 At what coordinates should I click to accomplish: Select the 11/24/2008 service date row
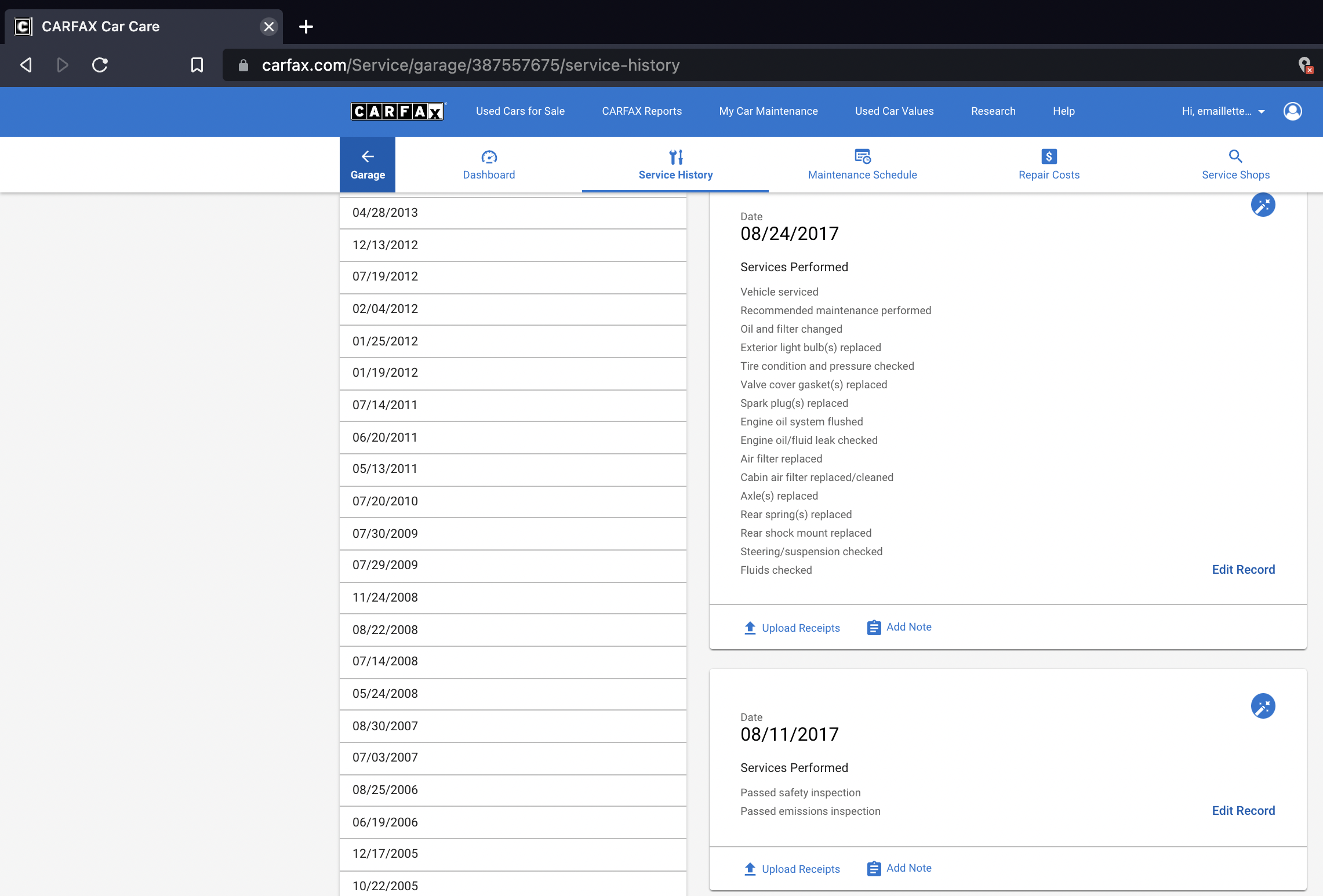tap(513, 598)
